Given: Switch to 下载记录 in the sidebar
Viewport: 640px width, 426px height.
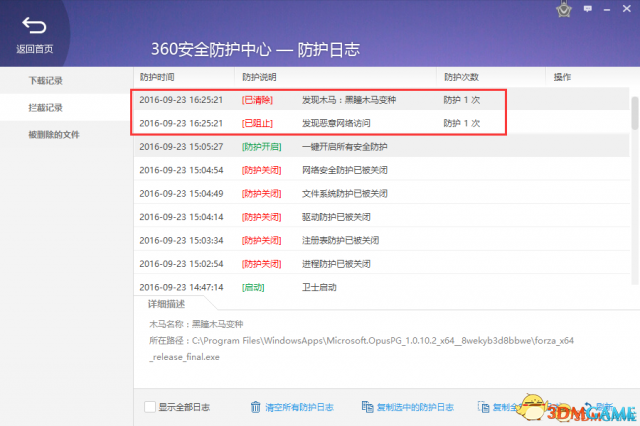Looking at the screenshot, I should click(x=45, y=81).
